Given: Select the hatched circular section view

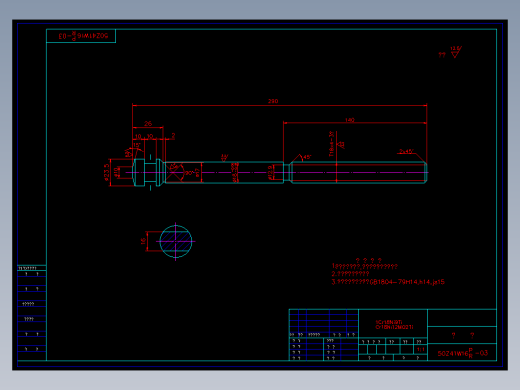Looking at the screenshot, I should [176, 241].
